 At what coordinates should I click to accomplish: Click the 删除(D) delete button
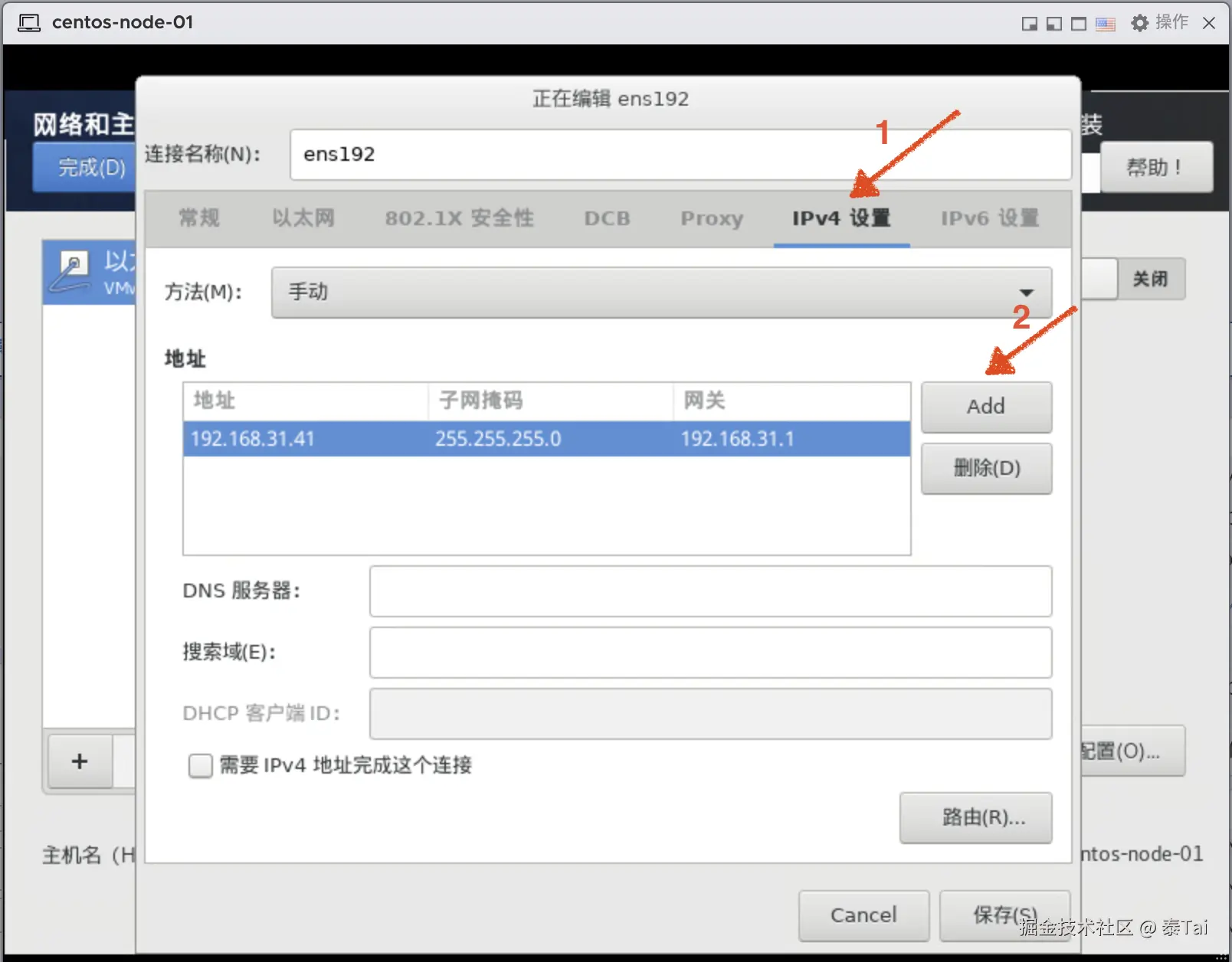(986, 468)
